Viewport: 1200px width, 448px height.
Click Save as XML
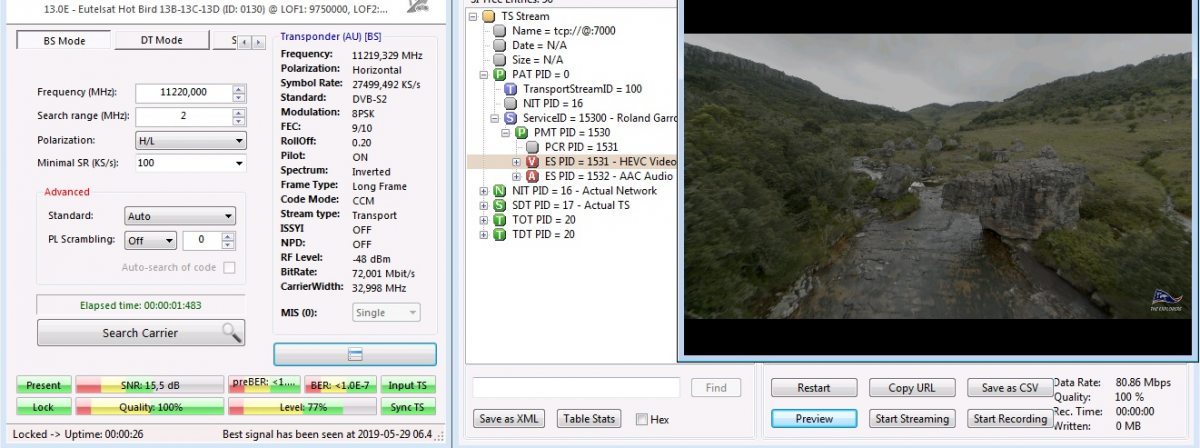pyautogui.click(x=510, y=419)
